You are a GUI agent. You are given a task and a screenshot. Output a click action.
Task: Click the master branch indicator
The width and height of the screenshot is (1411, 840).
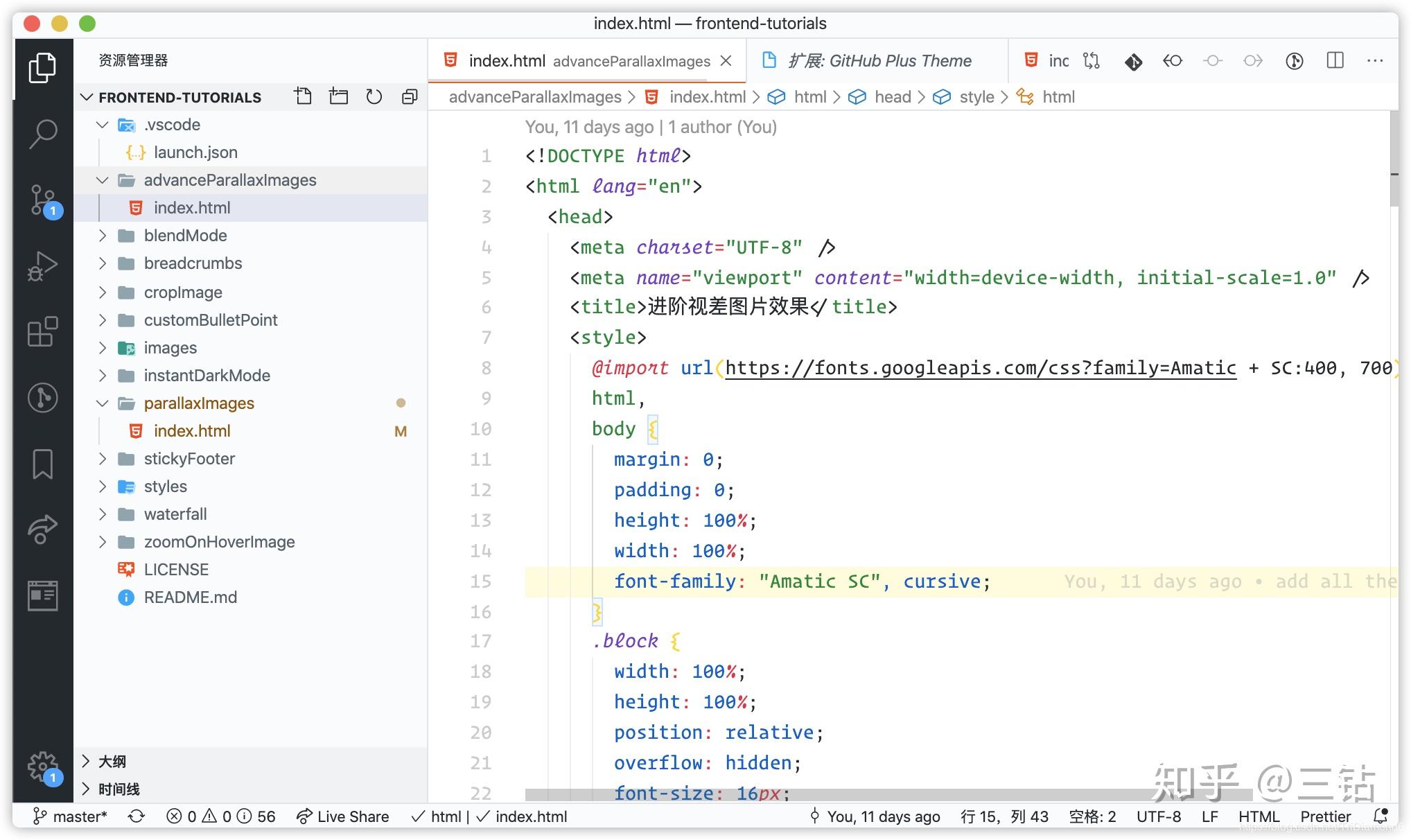pyautogui.click(x=69, y=816)
